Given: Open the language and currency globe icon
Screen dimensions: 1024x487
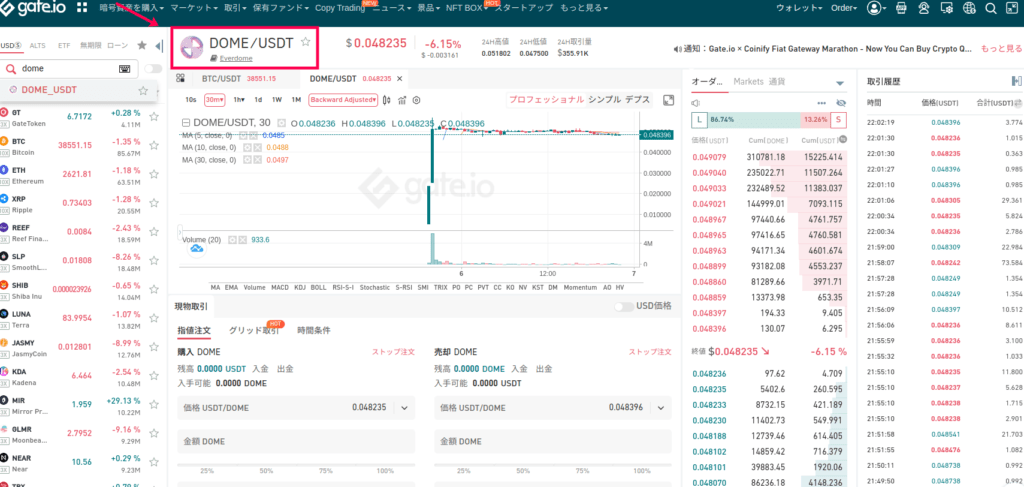Looking at the screenshot, I should tap(968, 8).
